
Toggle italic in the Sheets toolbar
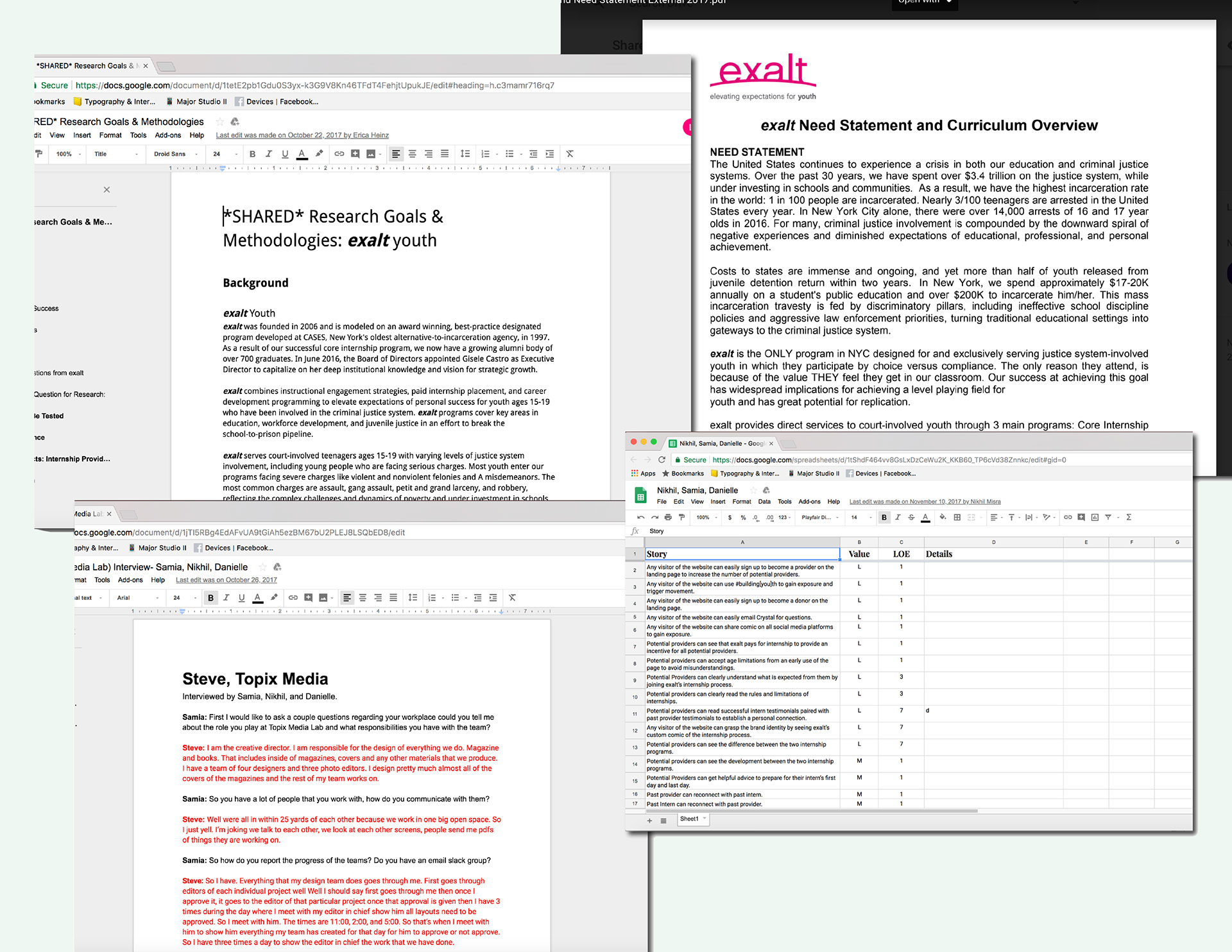pos(898,517)
